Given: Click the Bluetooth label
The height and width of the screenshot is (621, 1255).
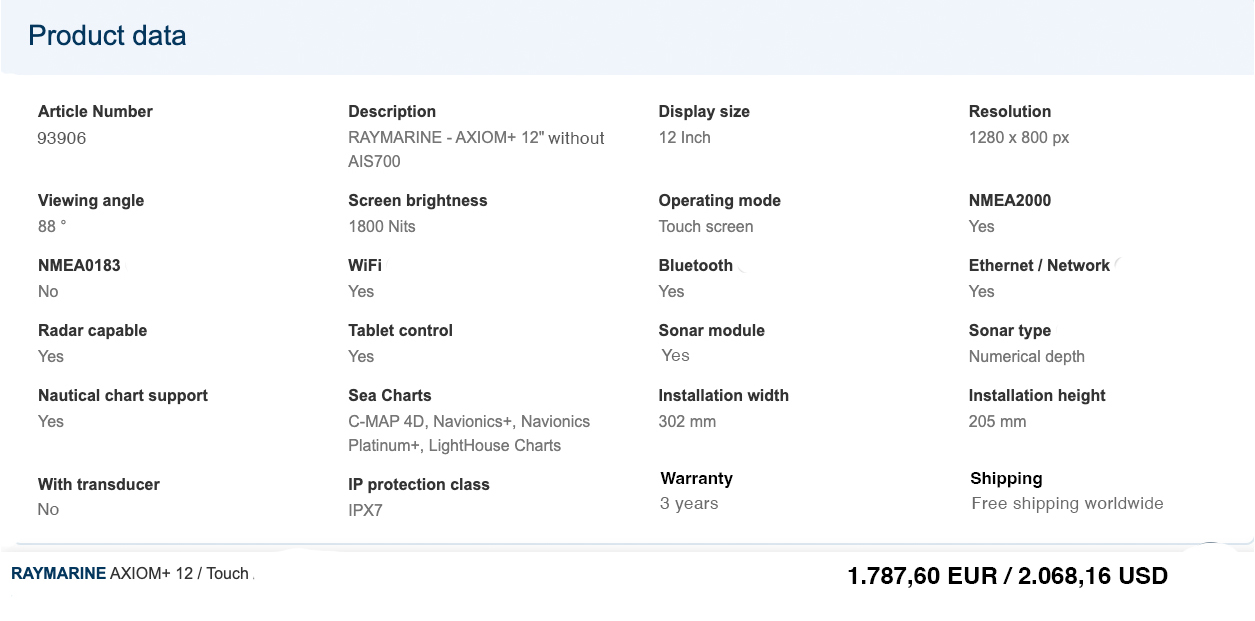Looking at the screenshot, I should (x=696, y=266).
